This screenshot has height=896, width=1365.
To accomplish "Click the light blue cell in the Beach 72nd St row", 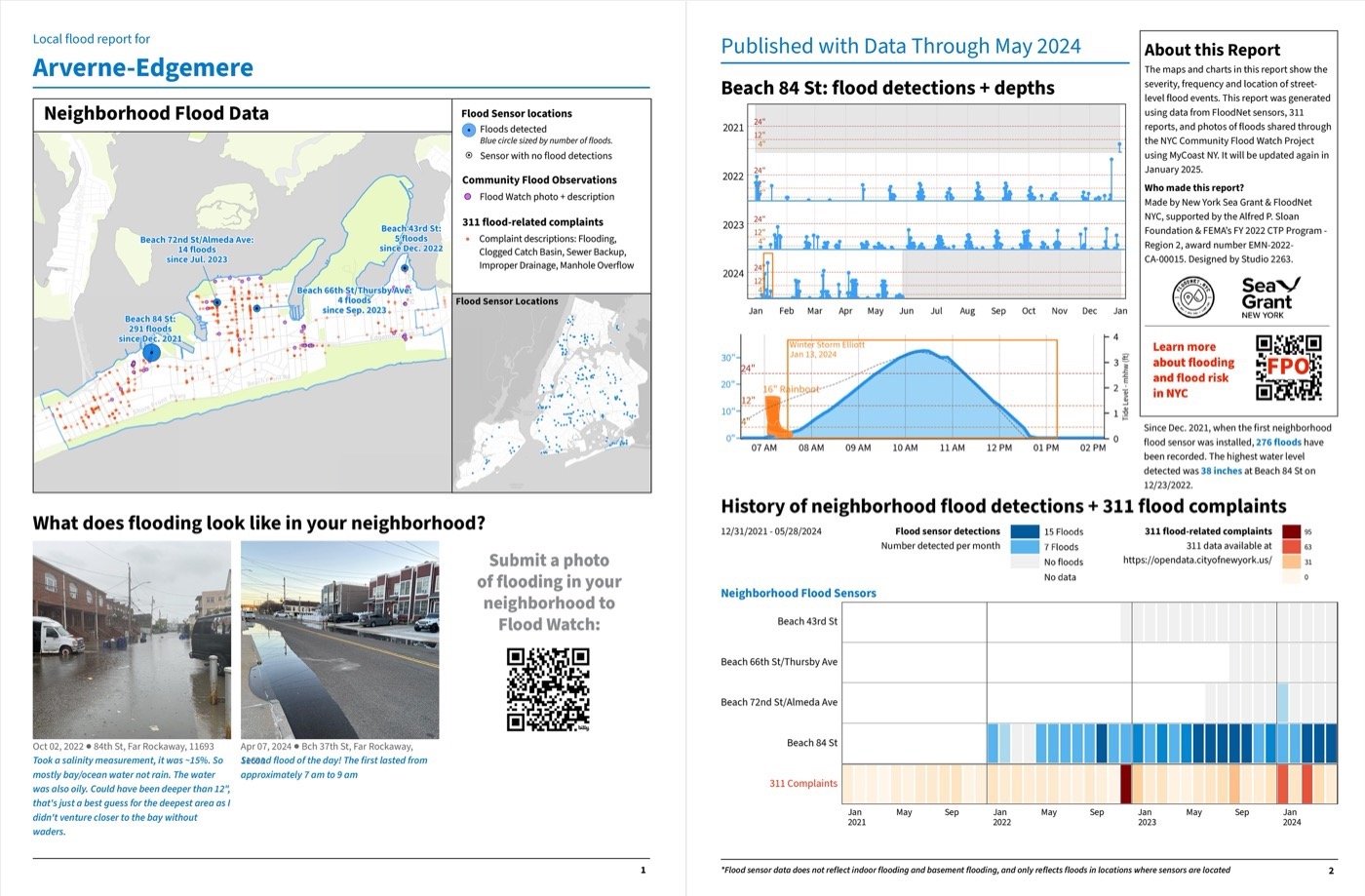I will click(1283, 702).
